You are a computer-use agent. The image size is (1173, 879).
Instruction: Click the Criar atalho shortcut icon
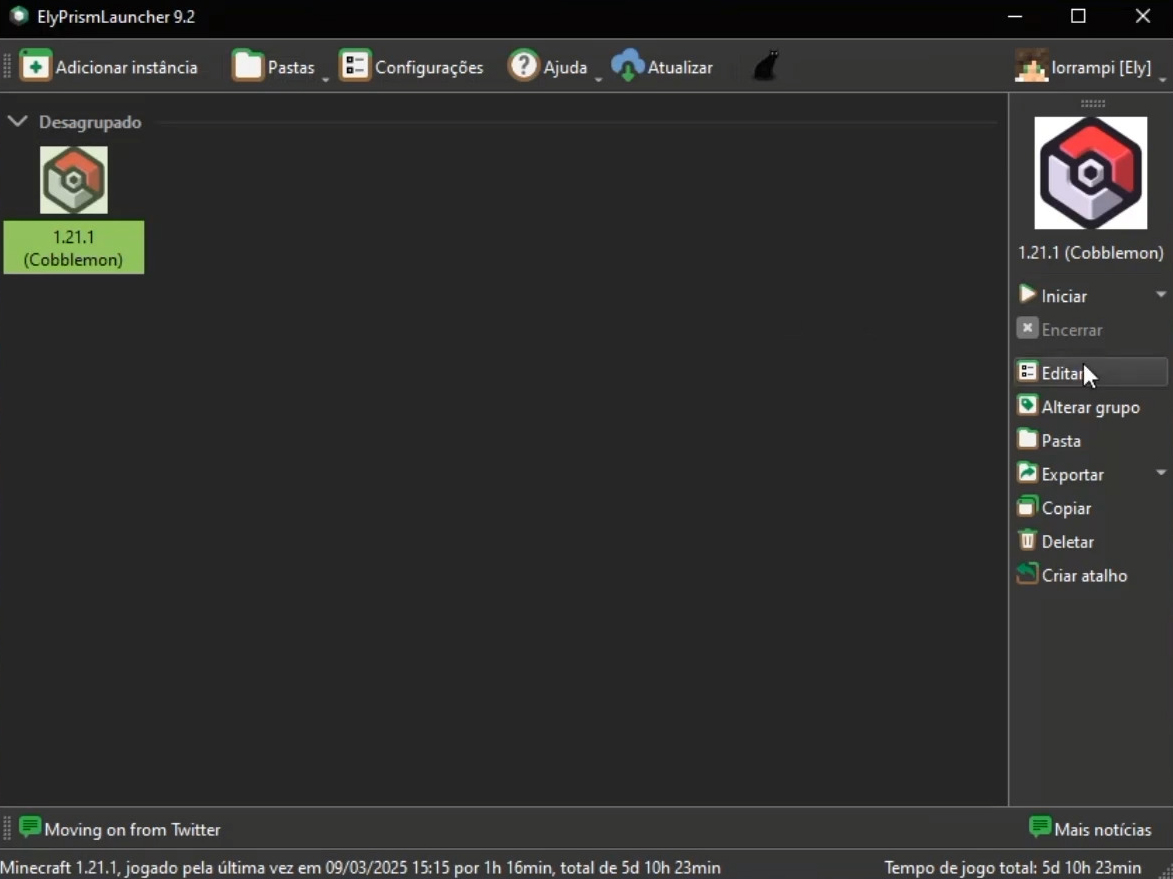[x=1027, y=574]
